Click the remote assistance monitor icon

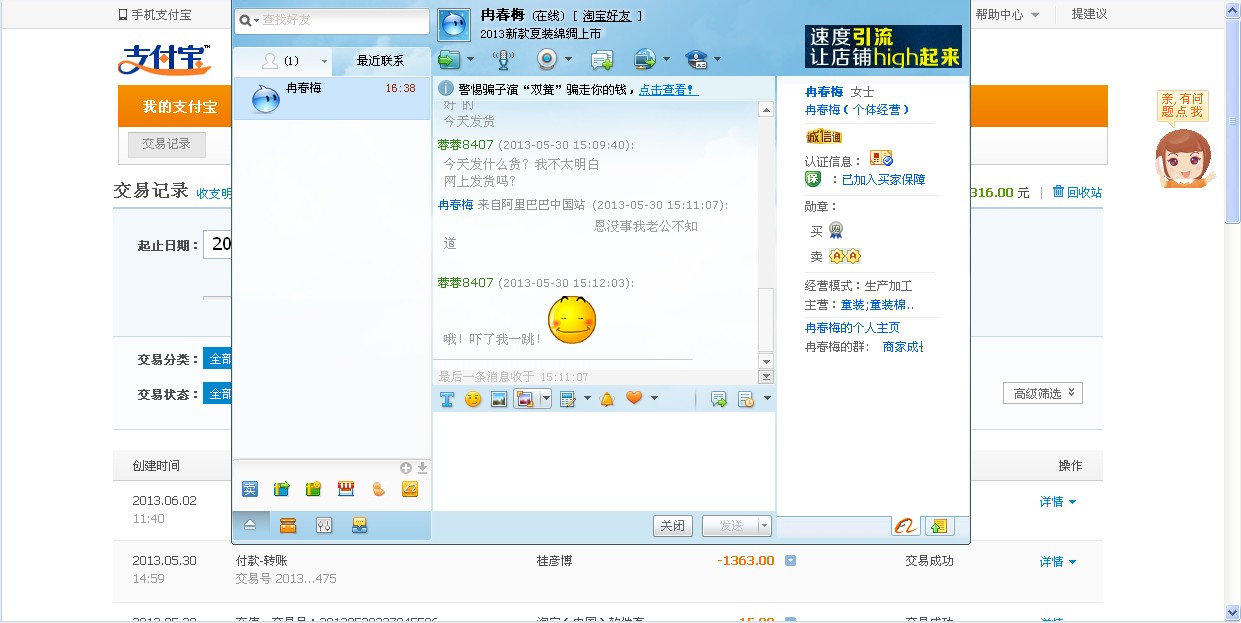pyautogui.click(x=645, y=59)
